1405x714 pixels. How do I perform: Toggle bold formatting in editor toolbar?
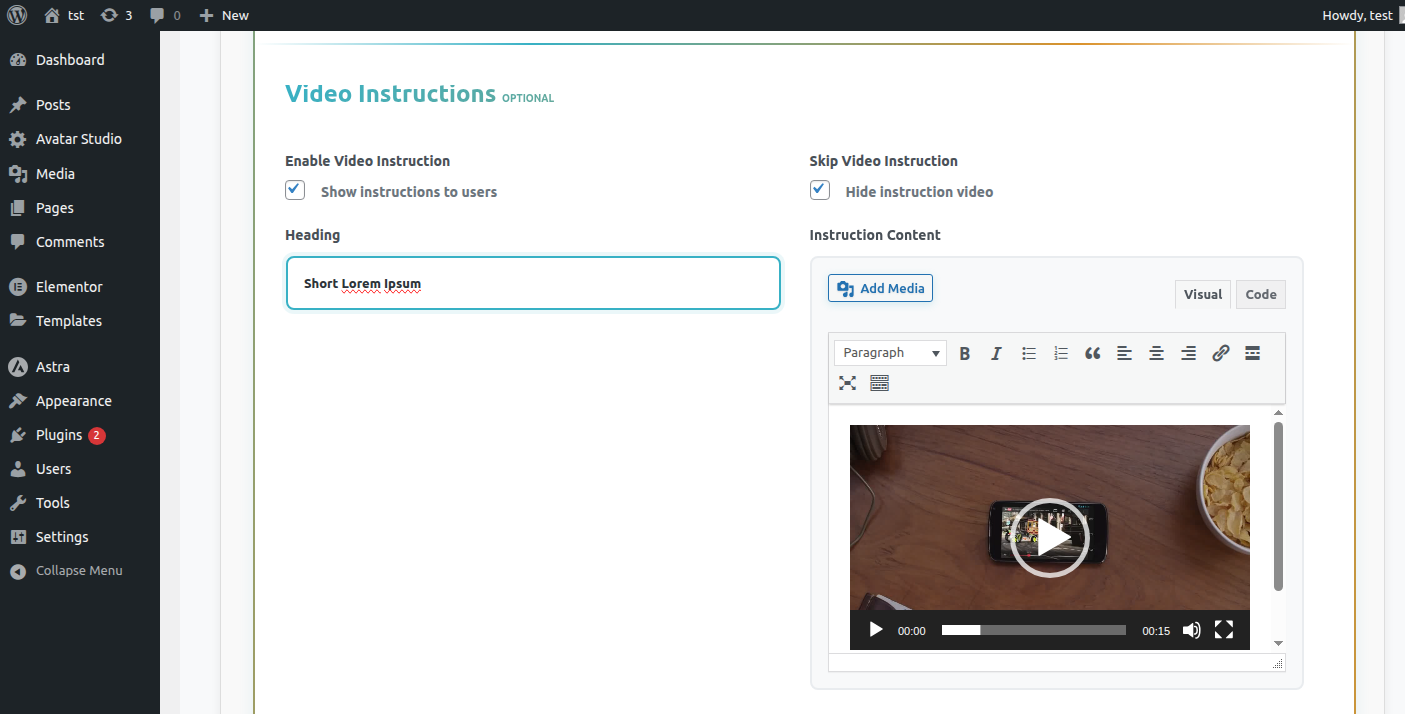[965, 353]
